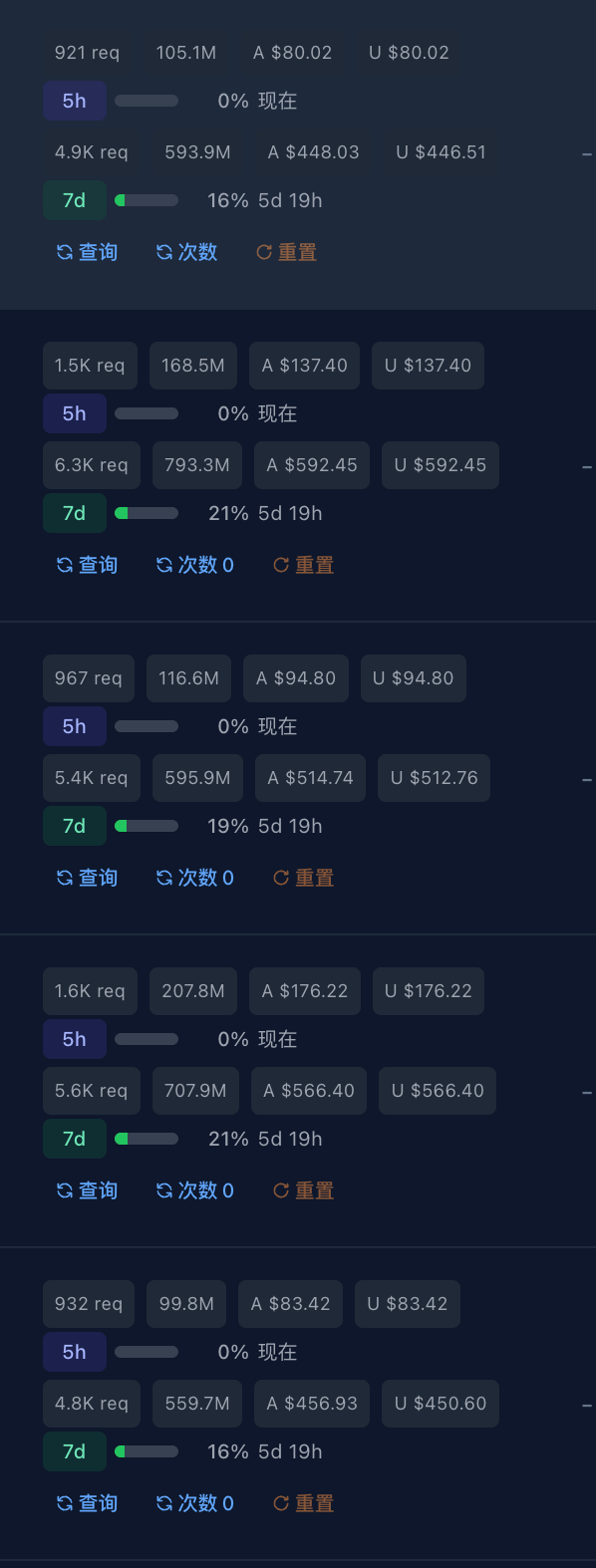Image resolution: width=596 pixels, height=1568 pixels.
Task: Click the 次数 icon in the $80.02 account block
Action: coord(186,252)
